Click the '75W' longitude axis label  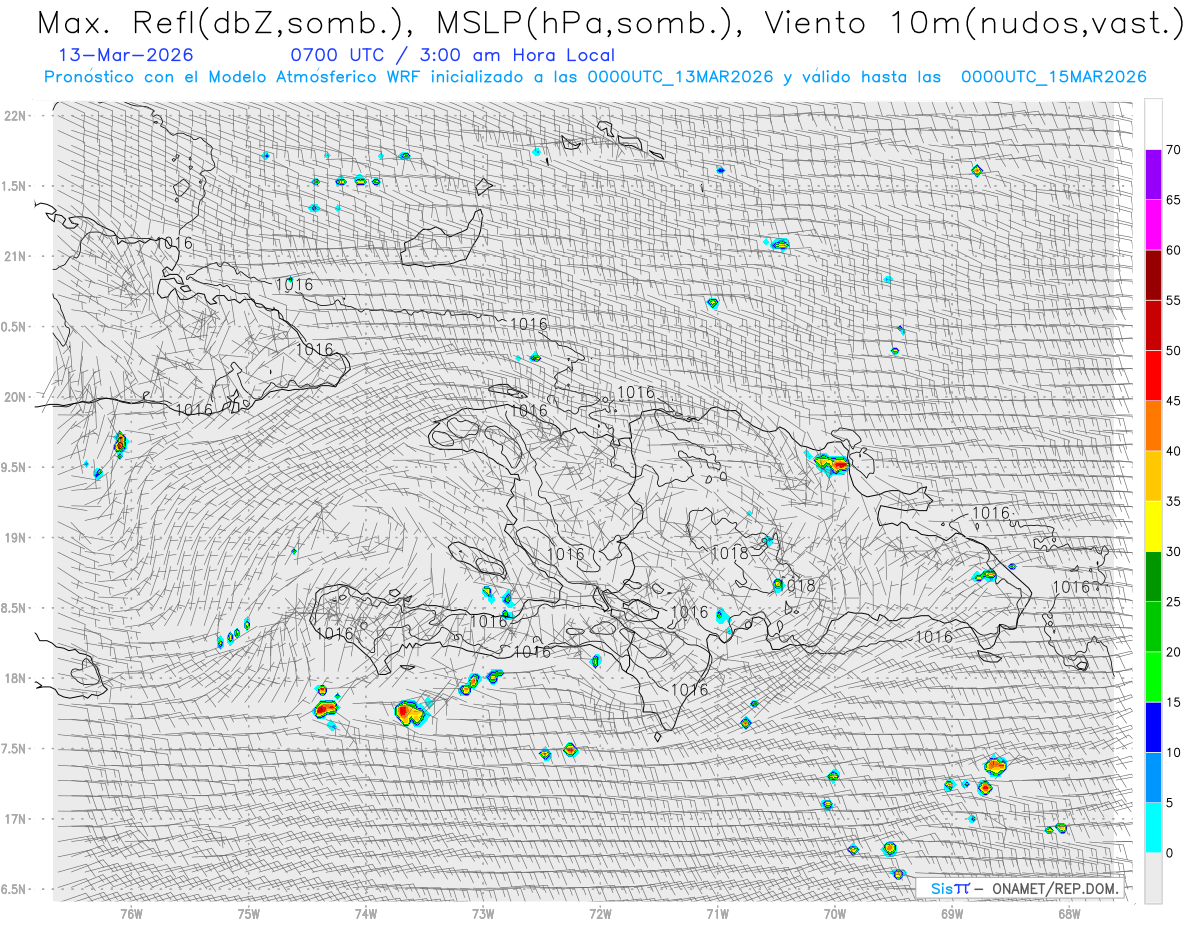coord(249,913)
